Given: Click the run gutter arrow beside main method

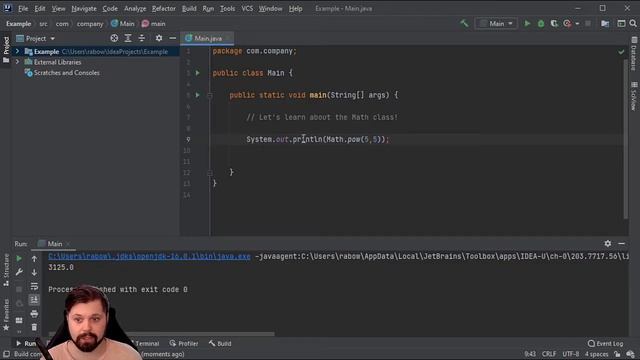Looking at the screenshot, I should (x=198, y=95).
